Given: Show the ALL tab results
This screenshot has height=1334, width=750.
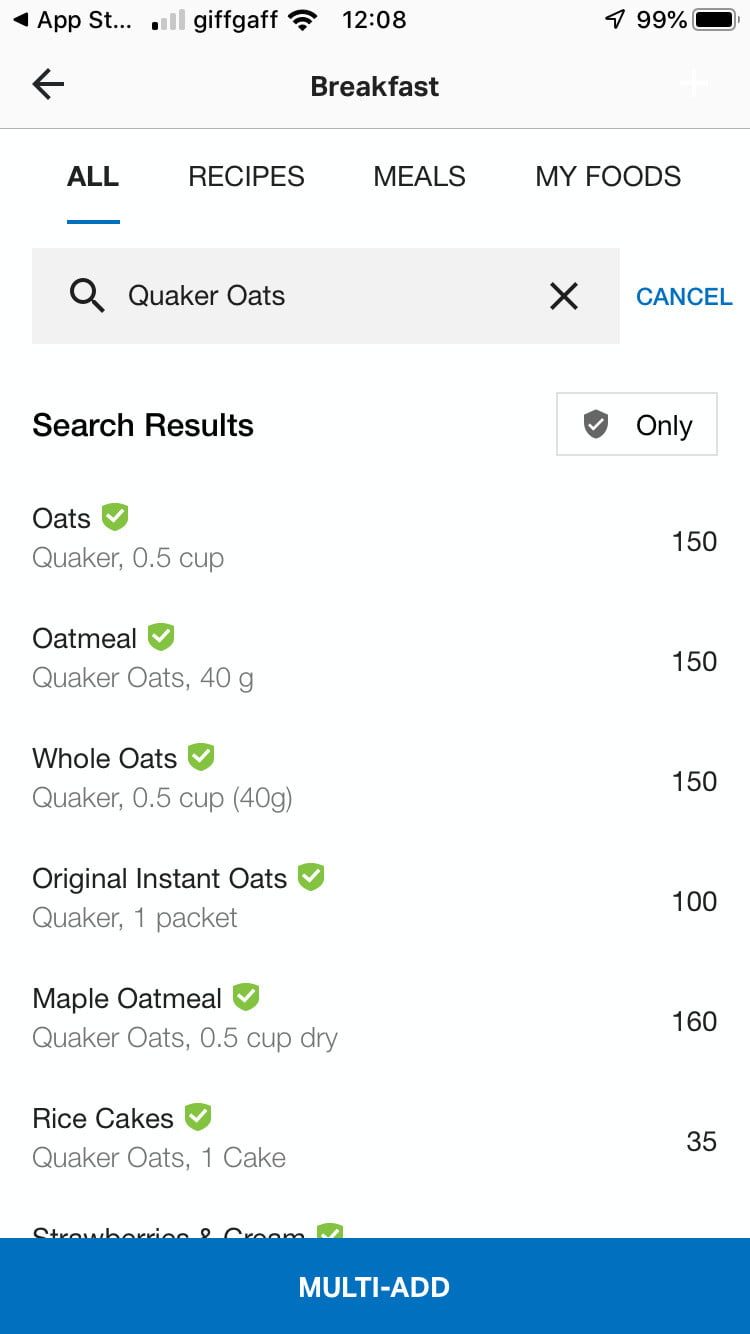Looking at the screenshot, I should click(x=93, y=177).
